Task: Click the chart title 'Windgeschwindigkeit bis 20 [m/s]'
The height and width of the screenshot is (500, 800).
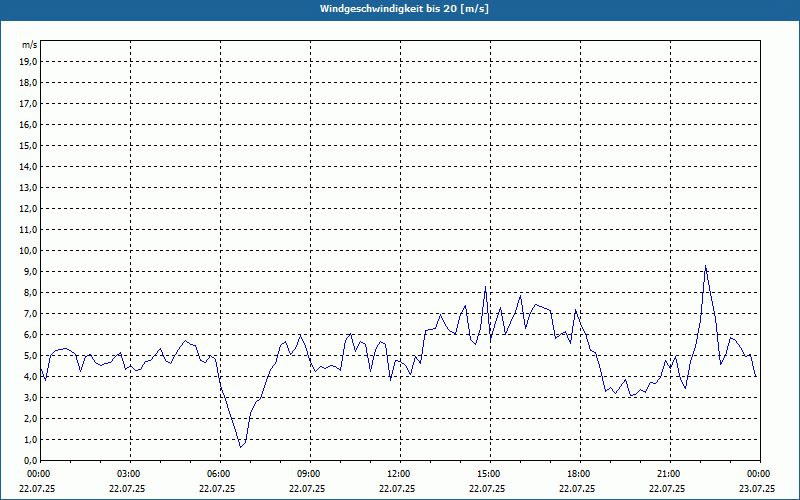Action: coord(404,9)
